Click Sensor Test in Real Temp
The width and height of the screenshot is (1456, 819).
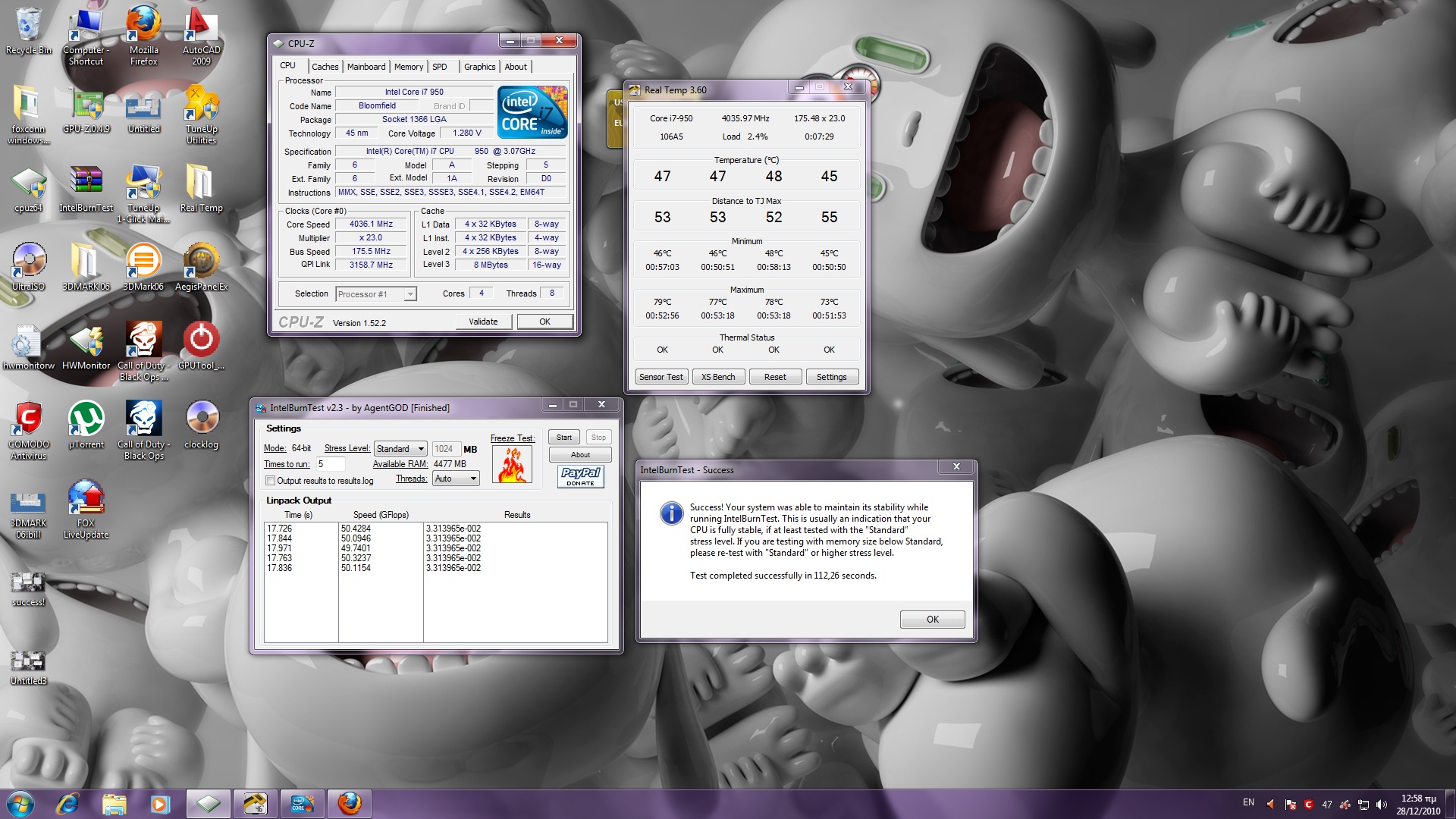pyautogui.click(x=661, y=377)
